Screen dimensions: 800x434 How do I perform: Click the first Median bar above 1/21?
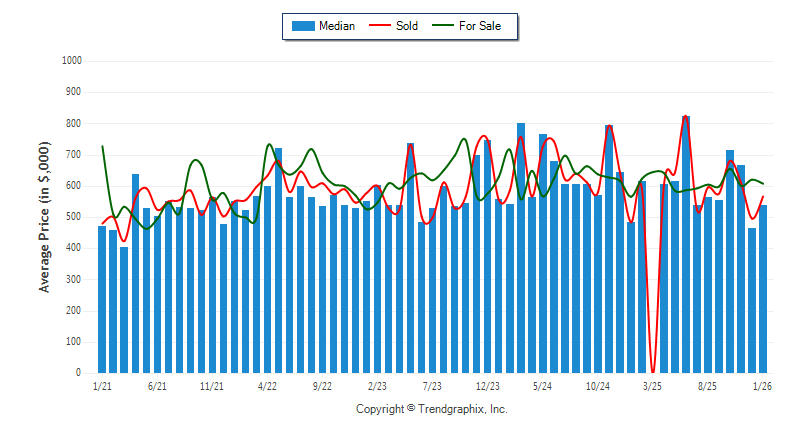pos(102,300)
